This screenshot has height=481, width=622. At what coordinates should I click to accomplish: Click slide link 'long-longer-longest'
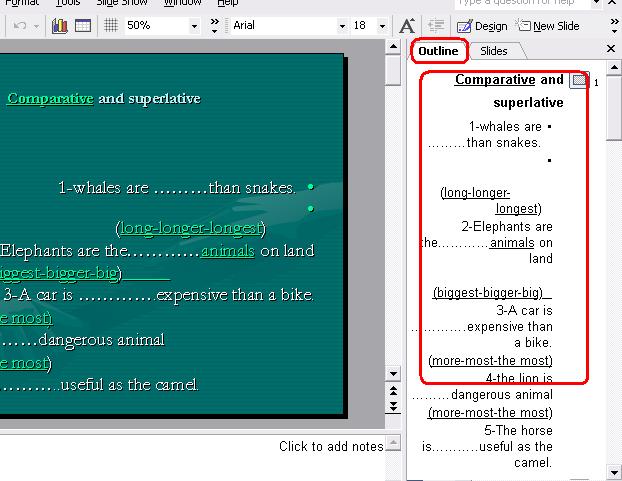191,228
